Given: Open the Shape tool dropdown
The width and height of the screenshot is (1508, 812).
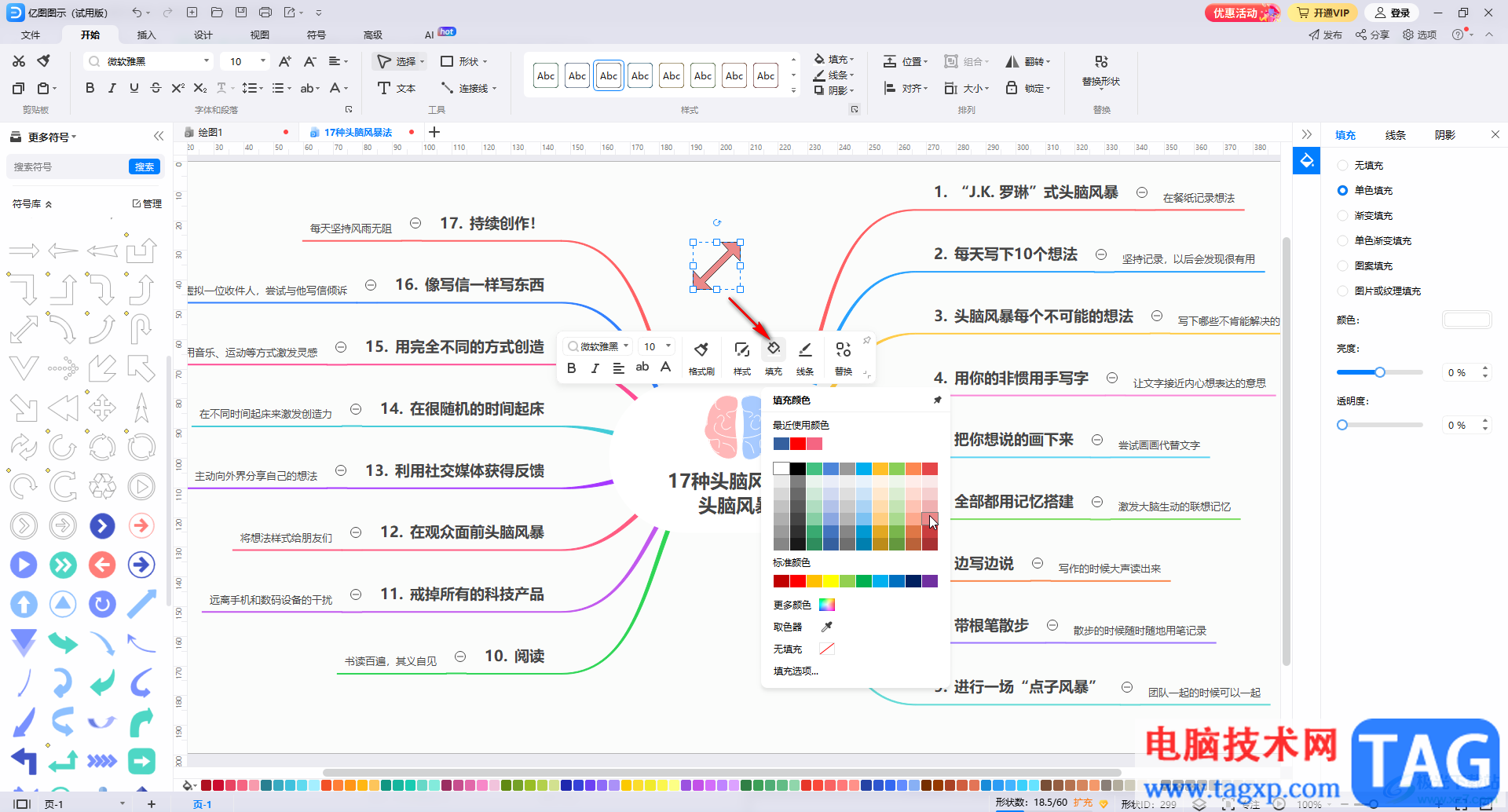Looking at the screenshot, I should point(485,61).
